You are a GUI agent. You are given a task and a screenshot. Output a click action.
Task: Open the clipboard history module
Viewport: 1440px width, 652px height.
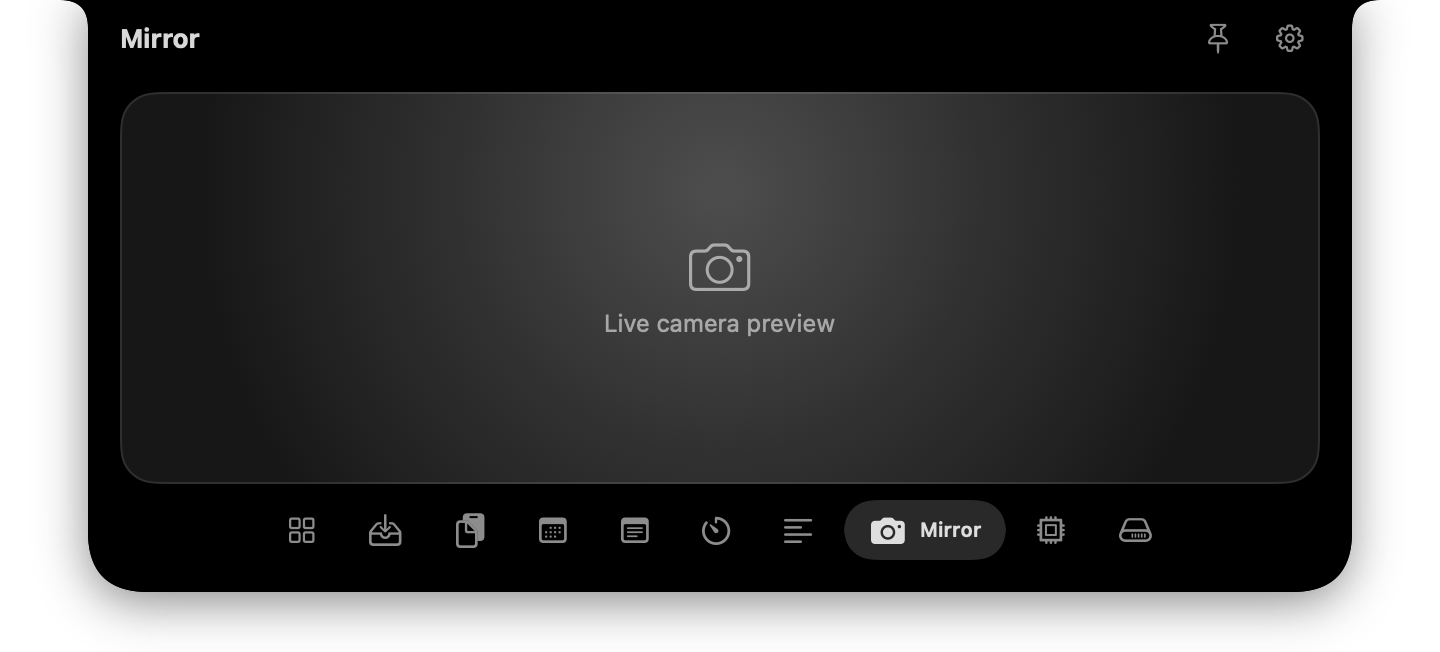pos(469,530)
